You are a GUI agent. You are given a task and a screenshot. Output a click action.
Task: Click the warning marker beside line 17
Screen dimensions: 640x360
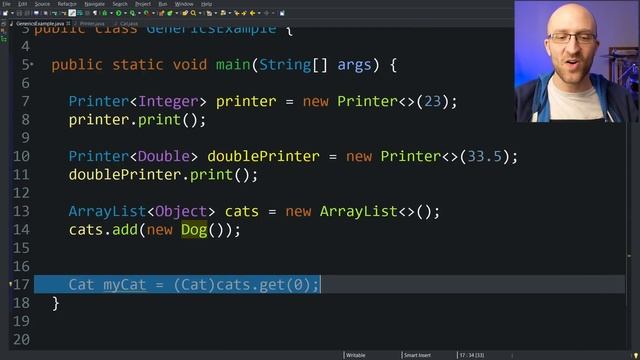click(x=11, y=284)
